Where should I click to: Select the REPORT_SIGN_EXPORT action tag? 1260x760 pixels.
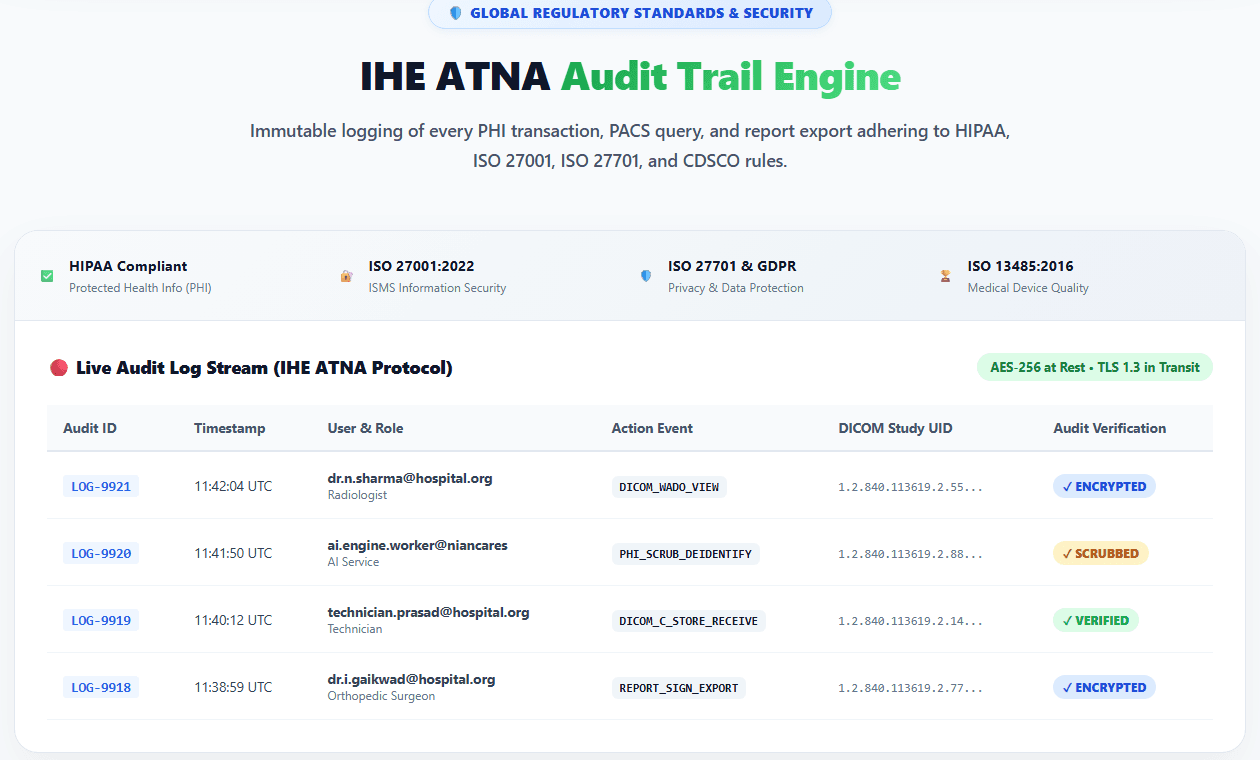[x=679, y=688]
